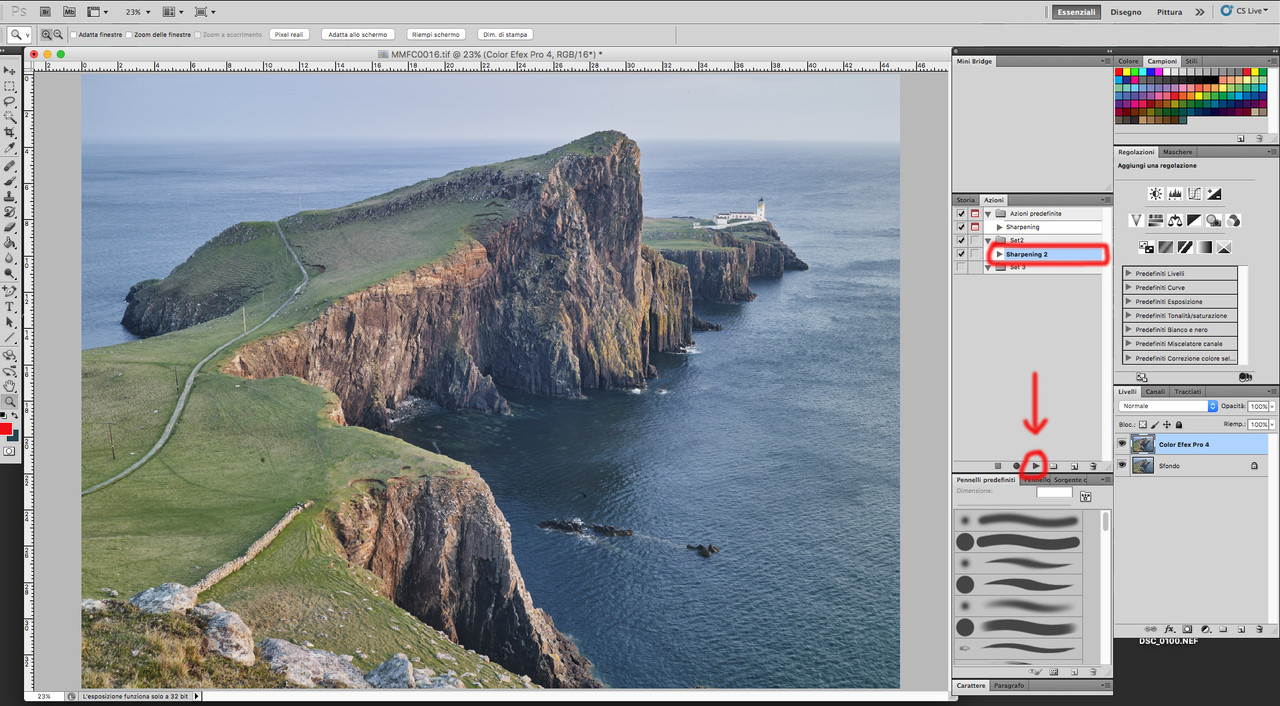1280x706 pixels.
Task: Select the Crop tool in the toolbar
Action: [10, 132]
